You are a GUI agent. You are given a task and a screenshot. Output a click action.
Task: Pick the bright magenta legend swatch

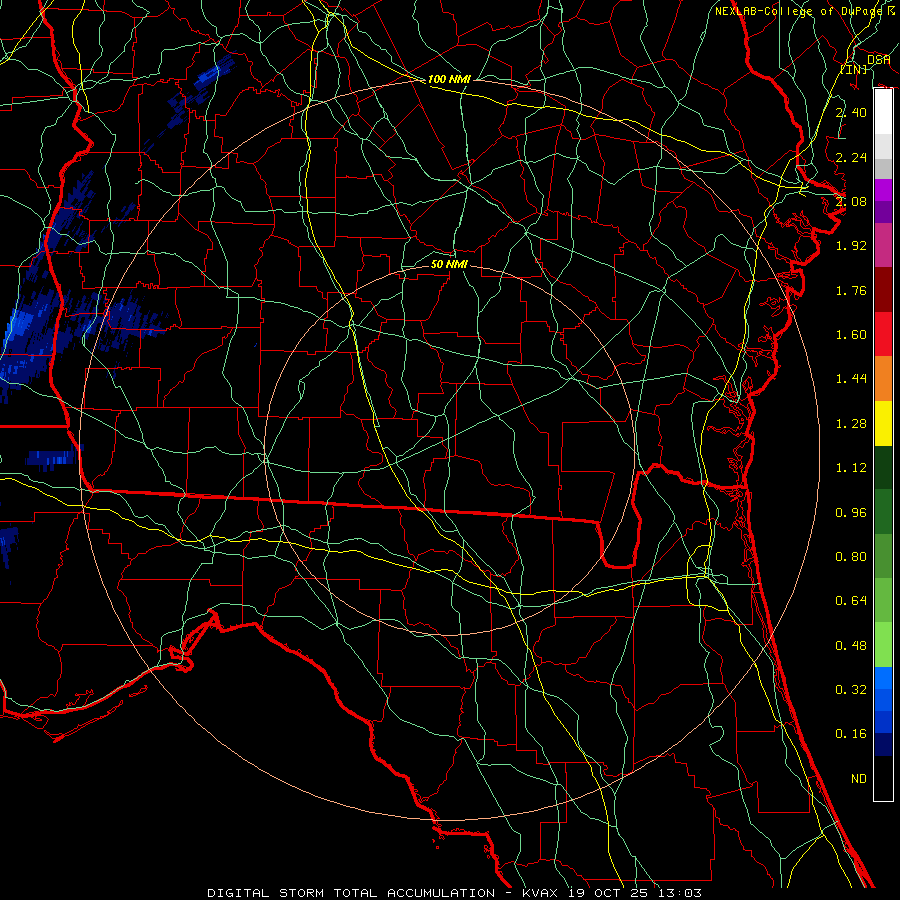tap(883, 190)
